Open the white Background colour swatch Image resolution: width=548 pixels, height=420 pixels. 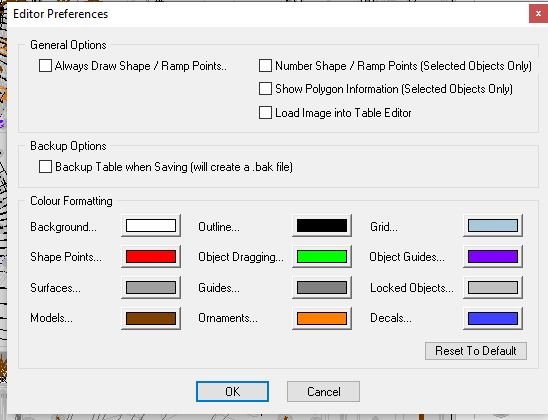tap(151, 226)
